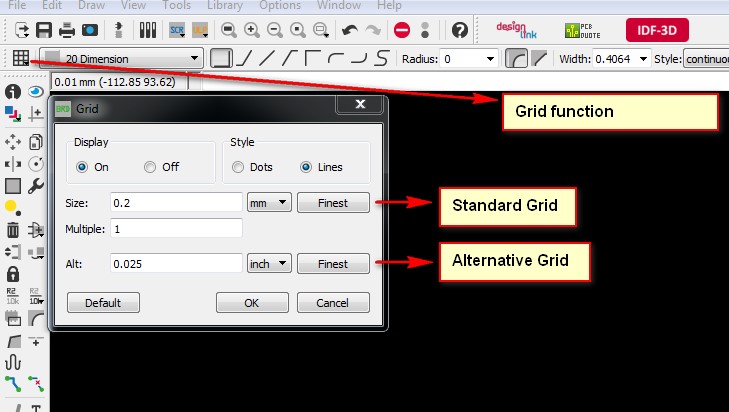The width and height of the screenshot is (729, 412).
Task: Click the IDF-3D button
Action: coord(656,30)
